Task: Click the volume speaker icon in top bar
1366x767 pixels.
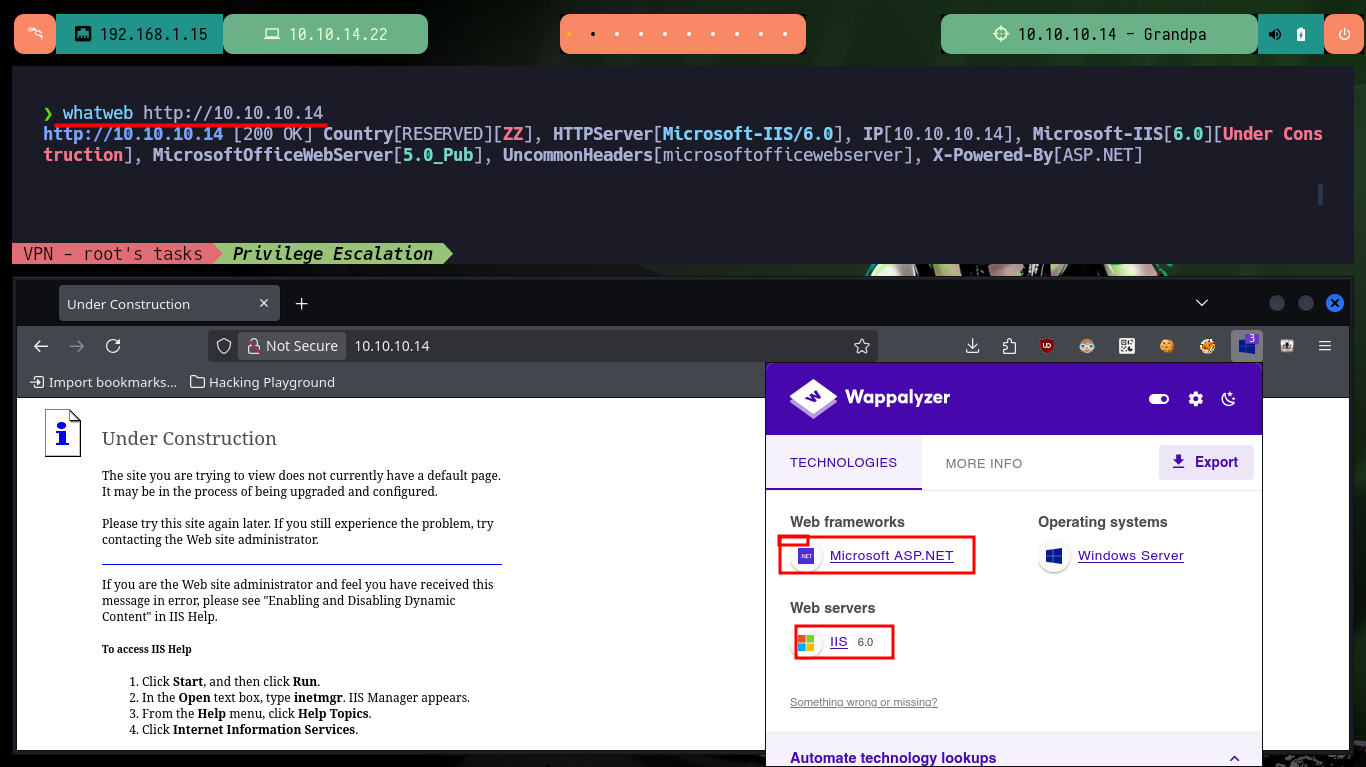Action: pos(1275,34)
